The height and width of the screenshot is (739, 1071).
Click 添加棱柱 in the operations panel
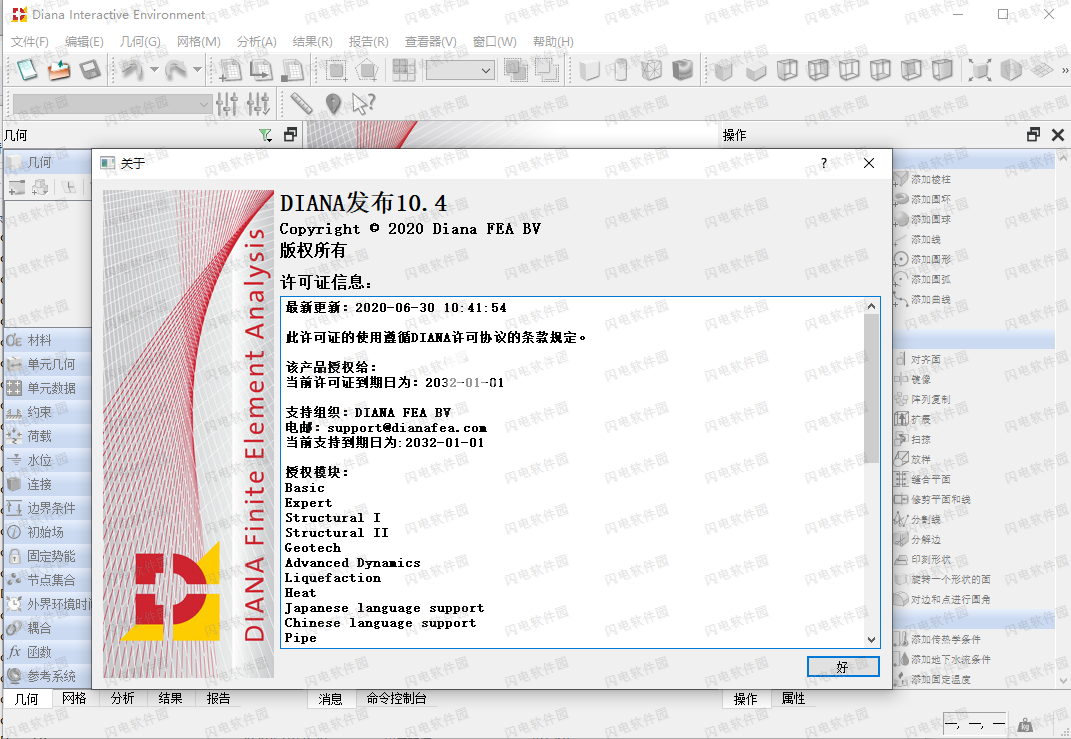pyautogui.click(x=923, y=180)
